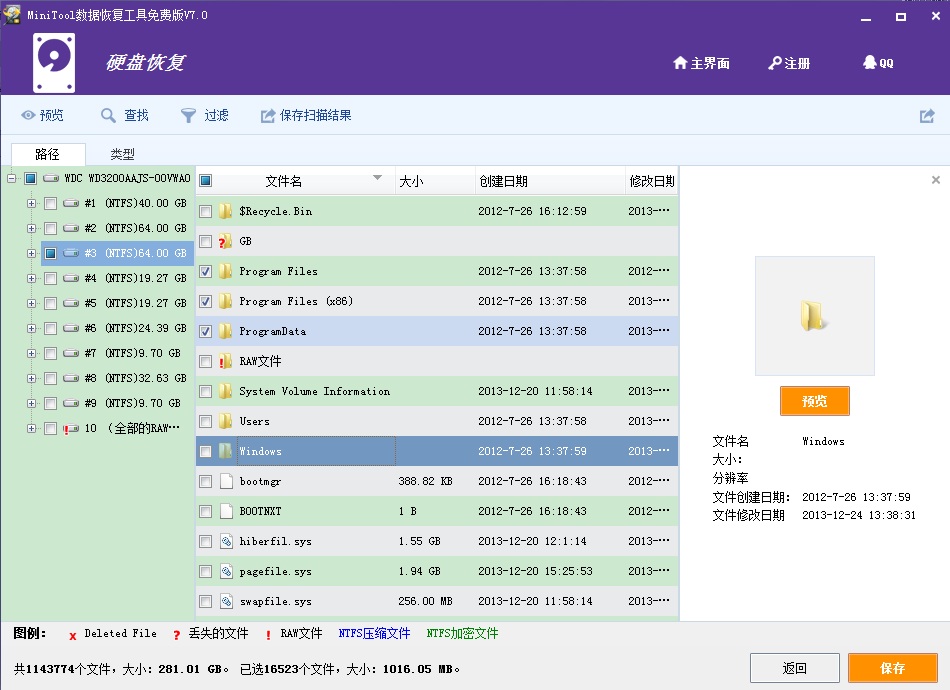The image size is (950, 690).
Task: Uncheck the Program Files (x86) checkbox
Action: coord(206,302)
